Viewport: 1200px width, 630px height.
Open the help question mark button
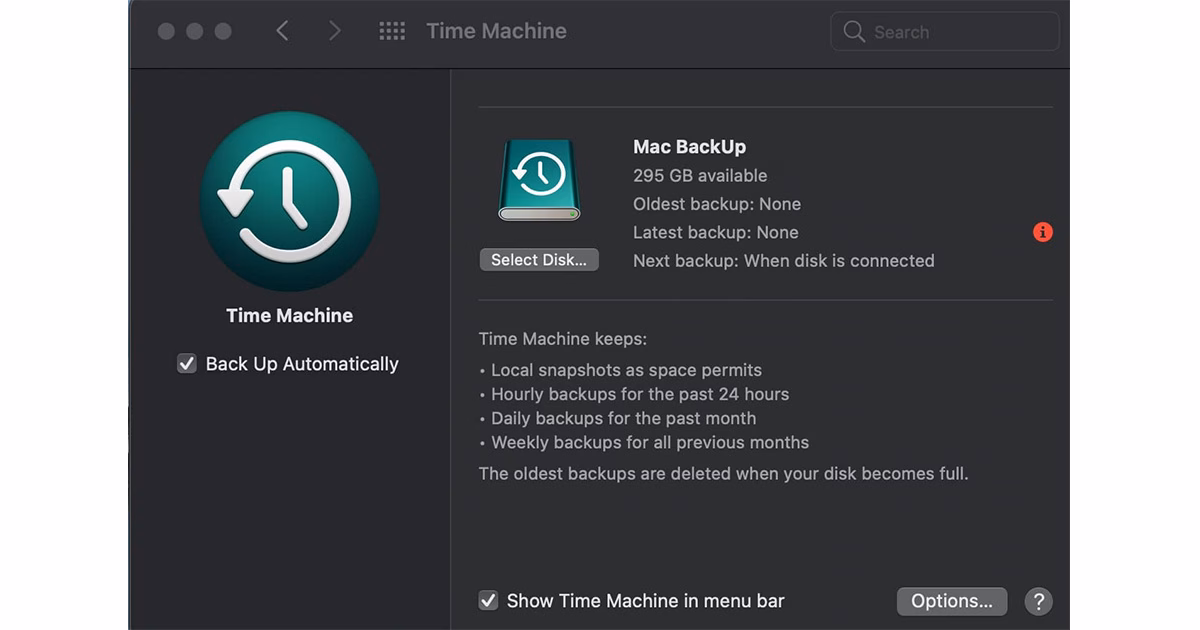click(x=1039, y=601)
